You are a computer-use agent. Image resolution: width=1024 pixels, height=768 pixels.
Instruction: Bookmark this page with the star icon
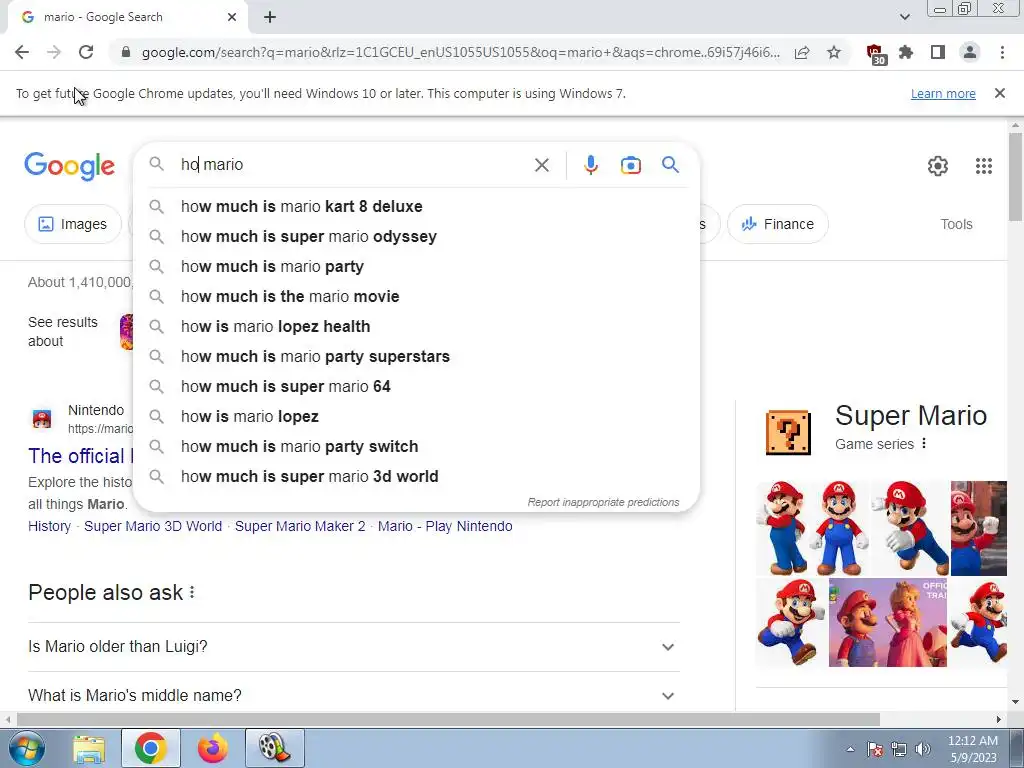pyautogui.click(x=834, y=52)
